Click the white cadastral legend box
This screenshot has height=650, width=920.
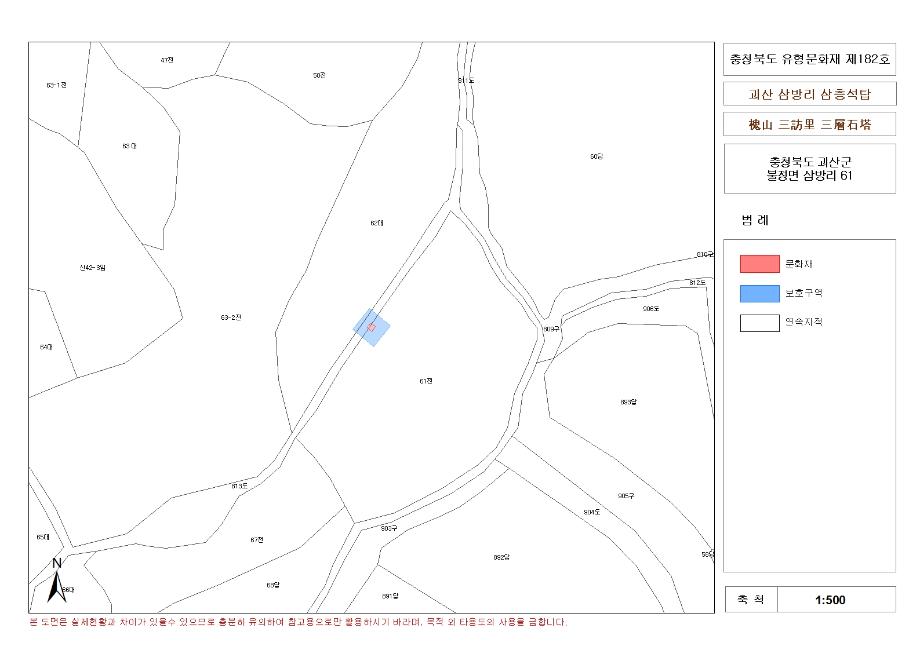pos(759,323)
